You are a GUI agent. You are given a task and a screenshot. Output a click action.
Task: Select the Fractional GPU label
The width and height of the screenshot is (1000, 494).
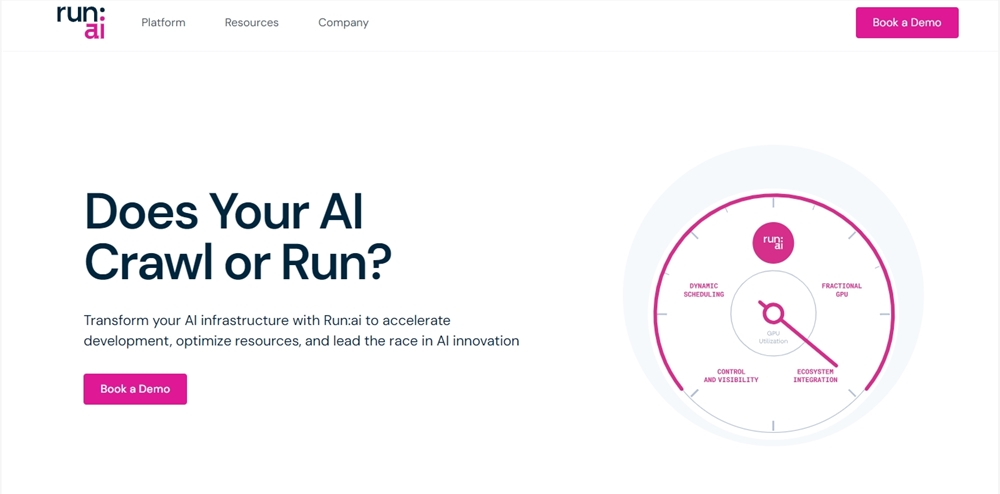pos(841,291)
